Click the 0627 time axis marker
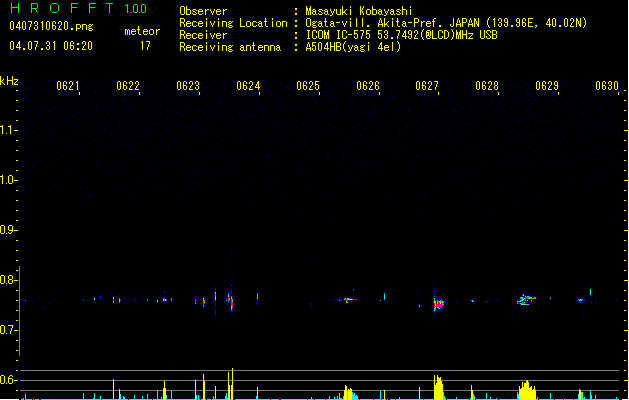The image size is (629, 400). (x=427, y=86)
